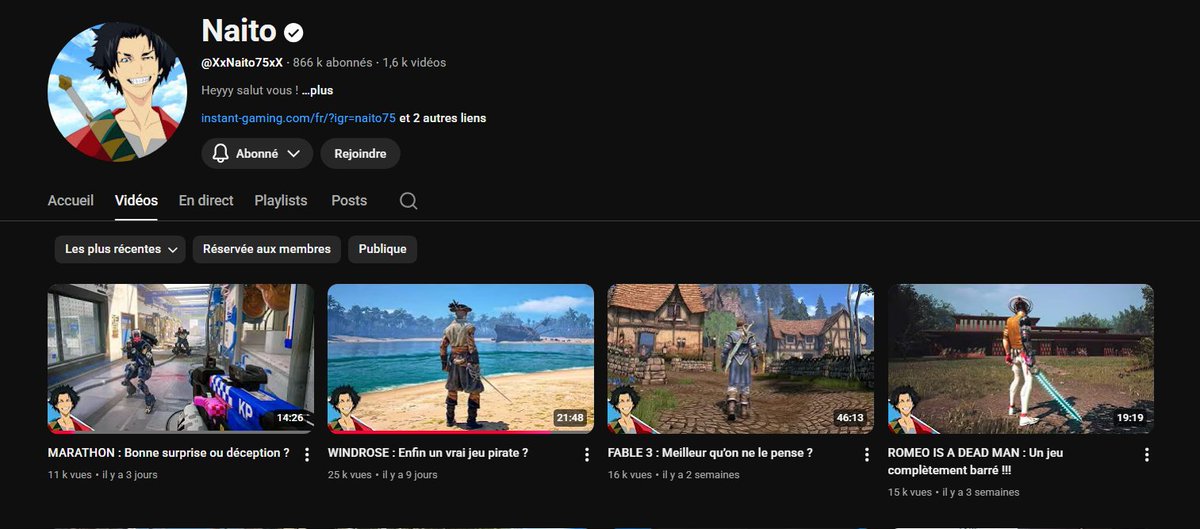Open the instant-gaming.com link
The image size is (1200, 529).
point(298,118)
